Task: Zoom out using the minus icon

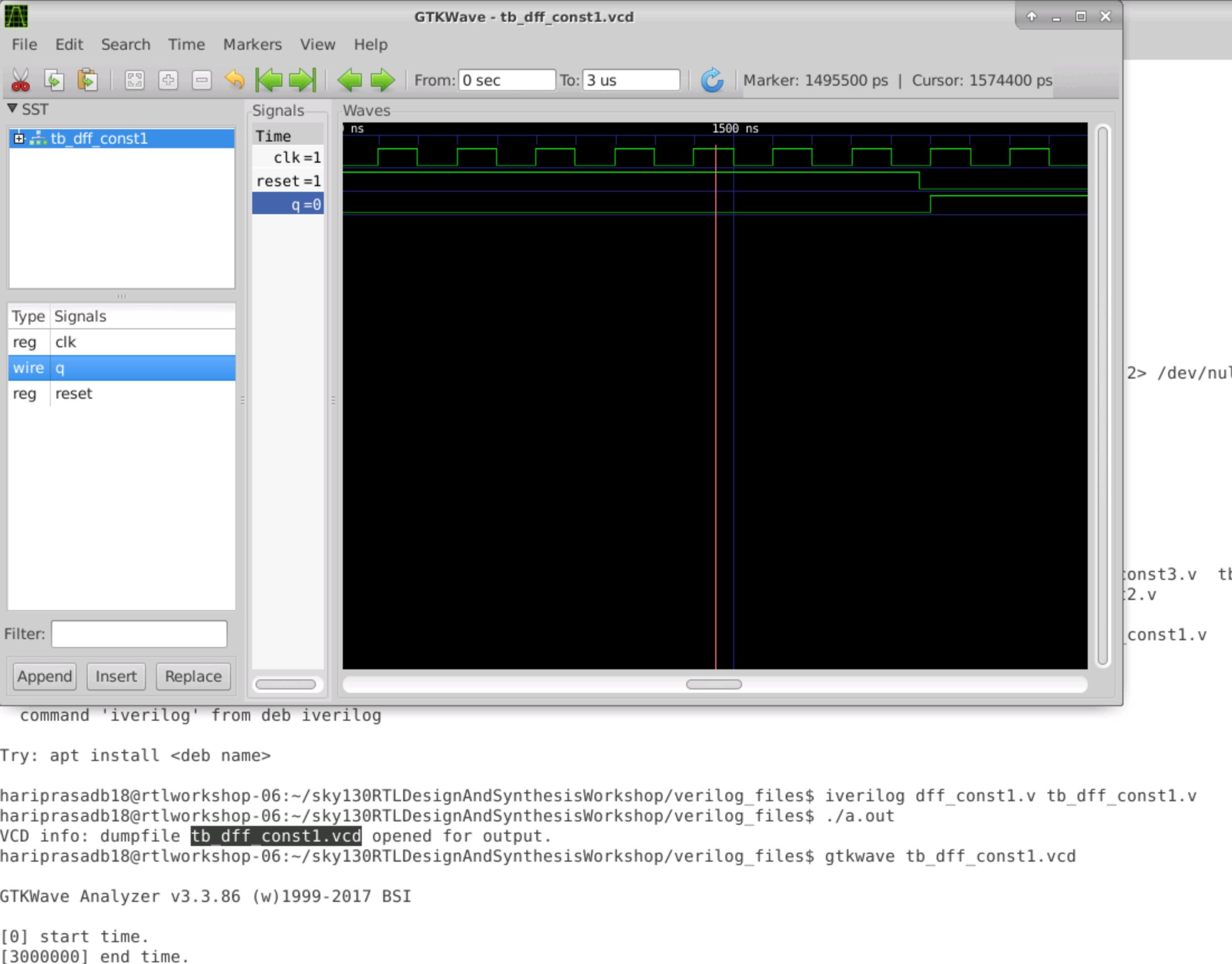Action: [201, 80]
